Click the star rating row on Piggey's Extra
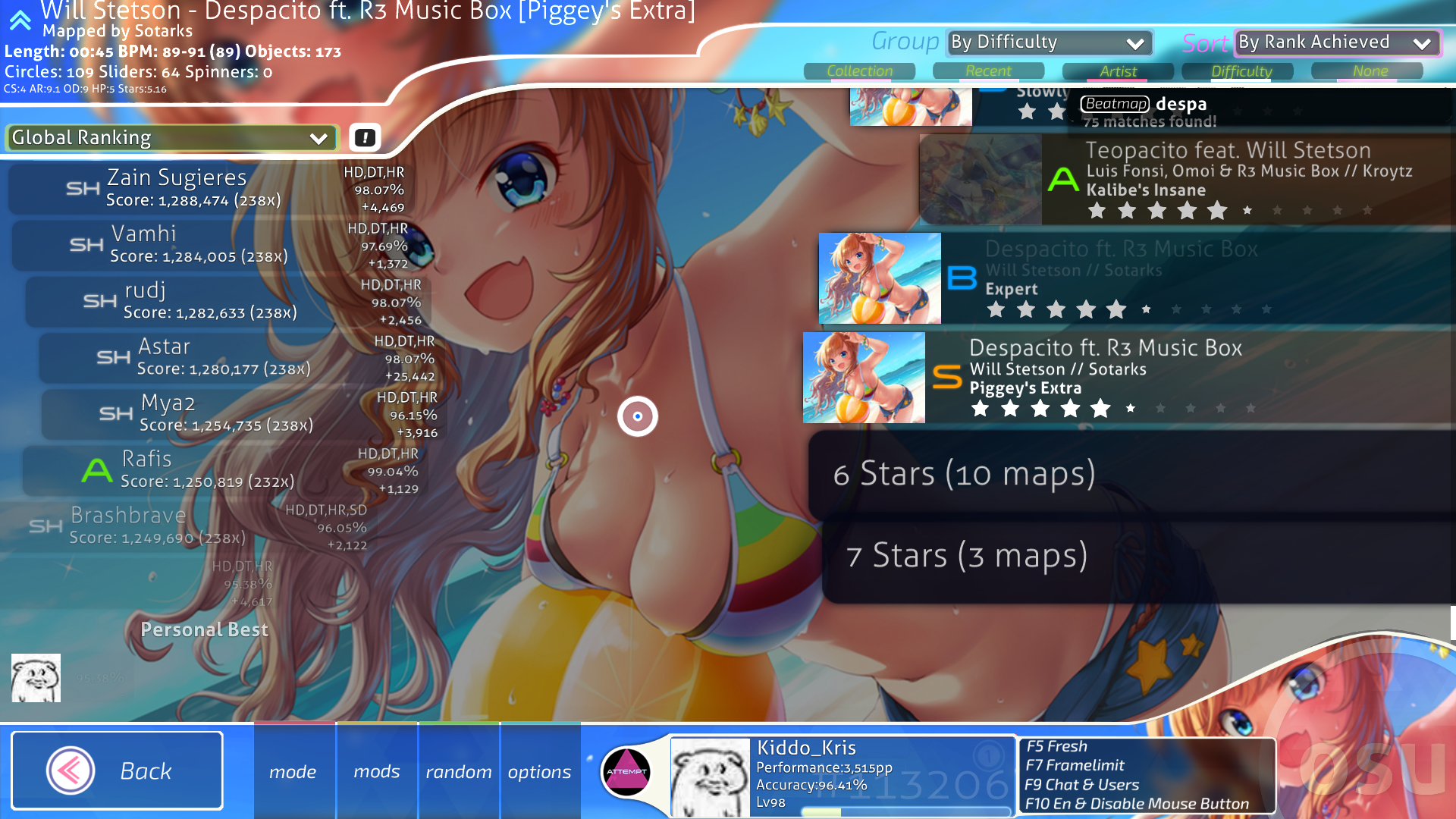 [x=1115, y=409]
